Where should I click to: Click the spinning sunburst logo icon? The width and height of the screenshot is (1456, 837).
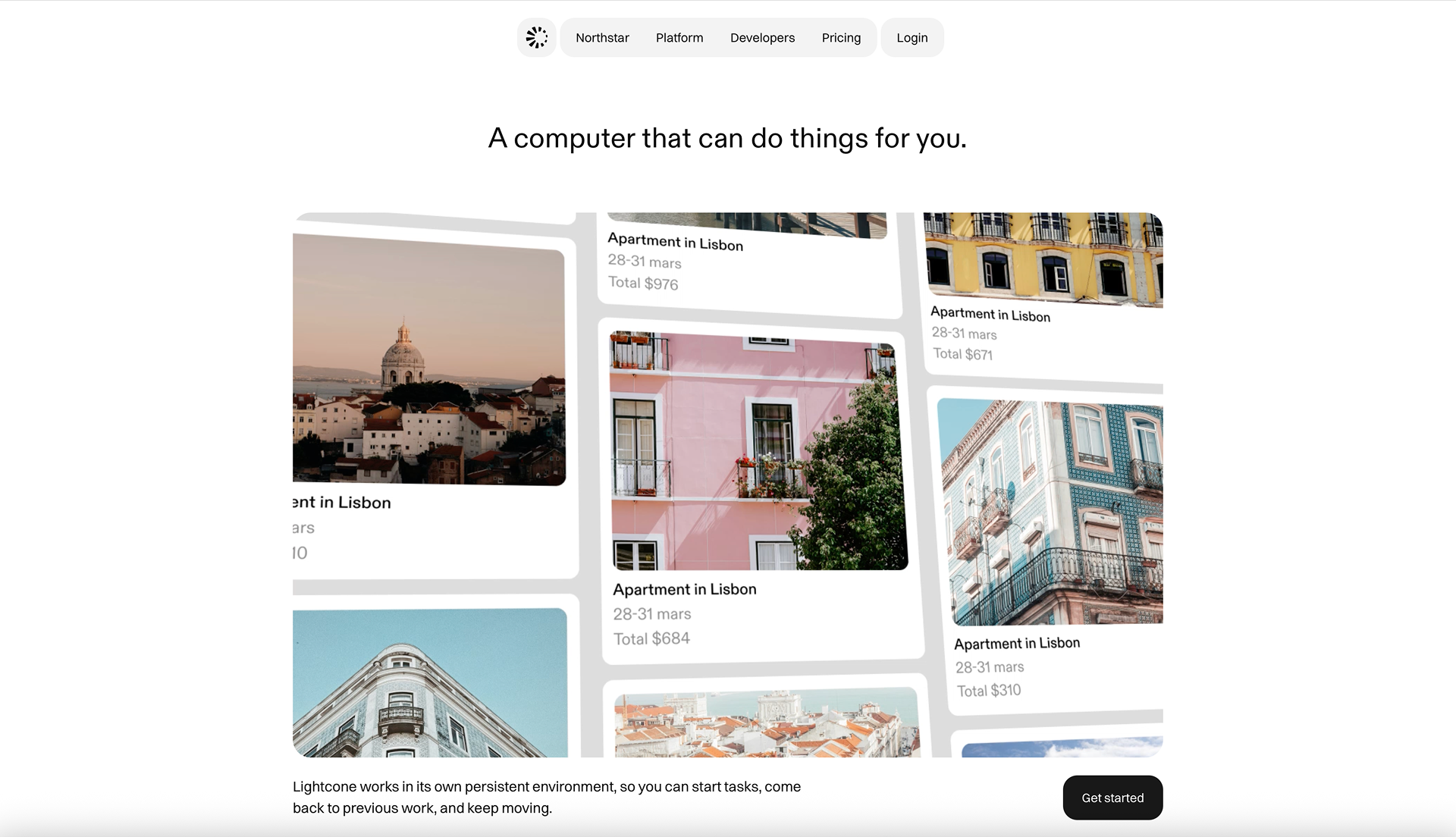[x=537, y=38]
